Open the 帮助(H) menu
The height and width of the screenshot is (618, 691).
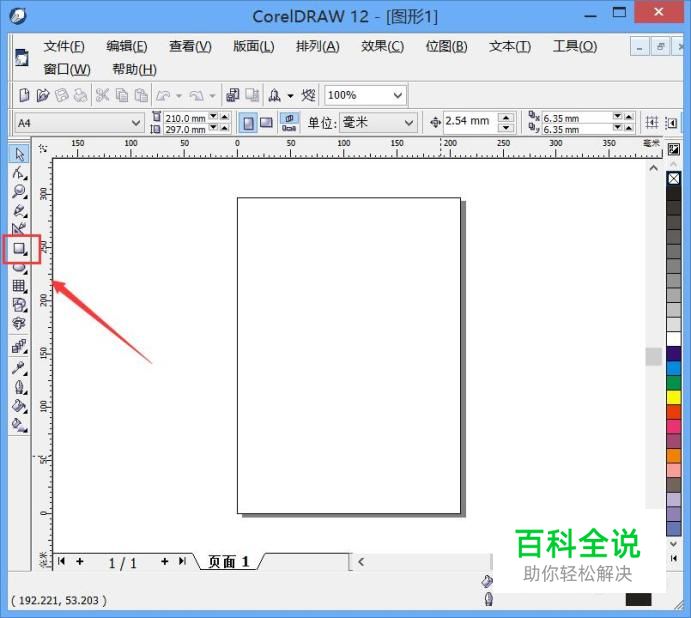[134, 69]
